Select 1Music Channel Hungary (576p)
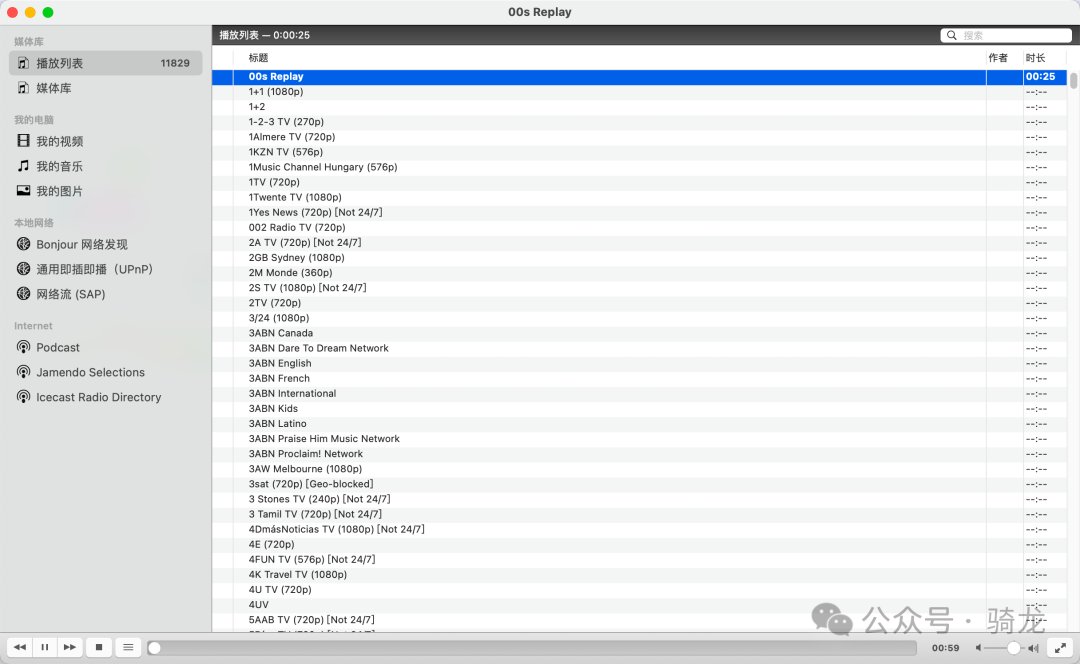Image resolution: width=1080 pixels, height=664 pixels. (x=640, y=167)
